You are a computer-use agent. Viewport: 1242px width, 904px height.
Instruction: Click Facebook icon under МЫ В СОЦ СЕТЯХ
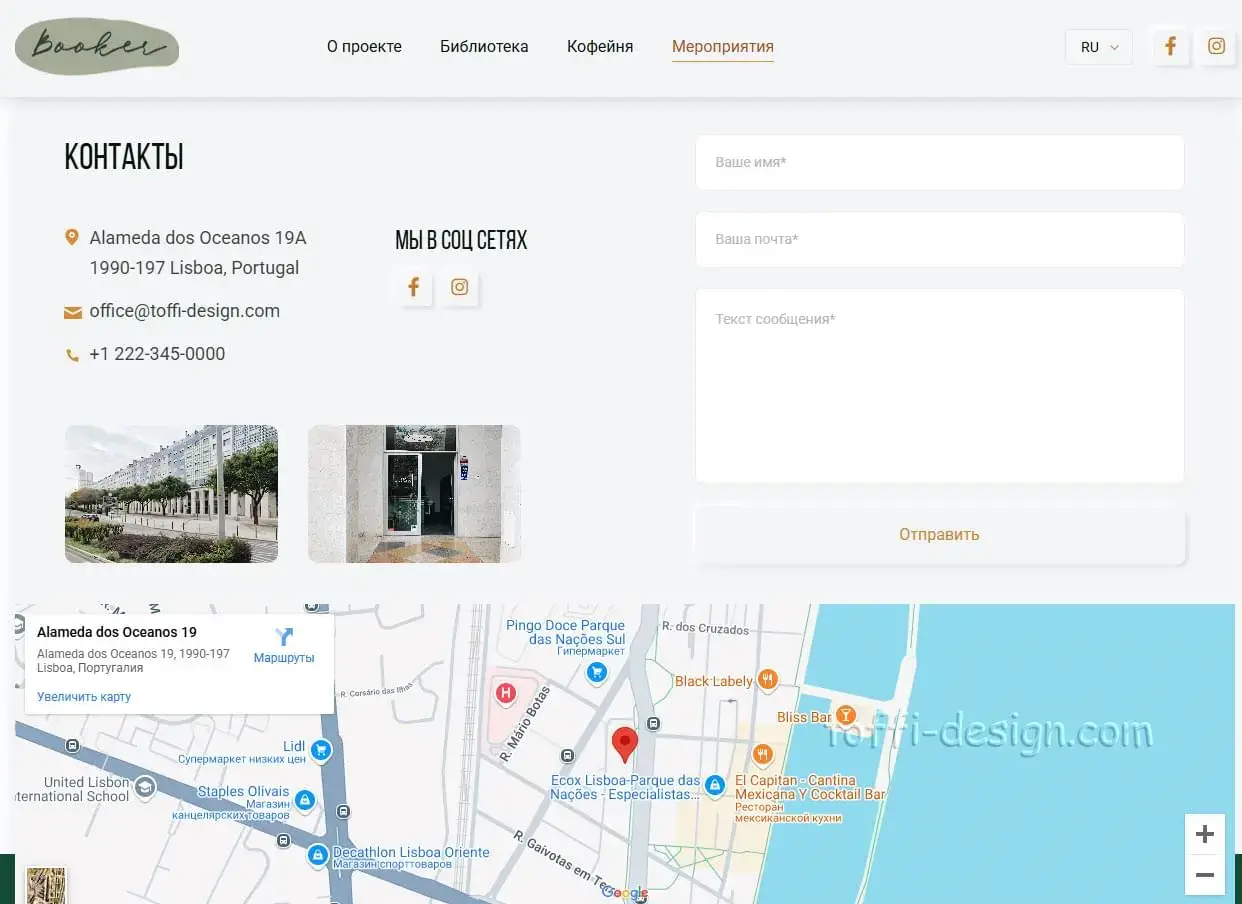(x=413, y=288)
